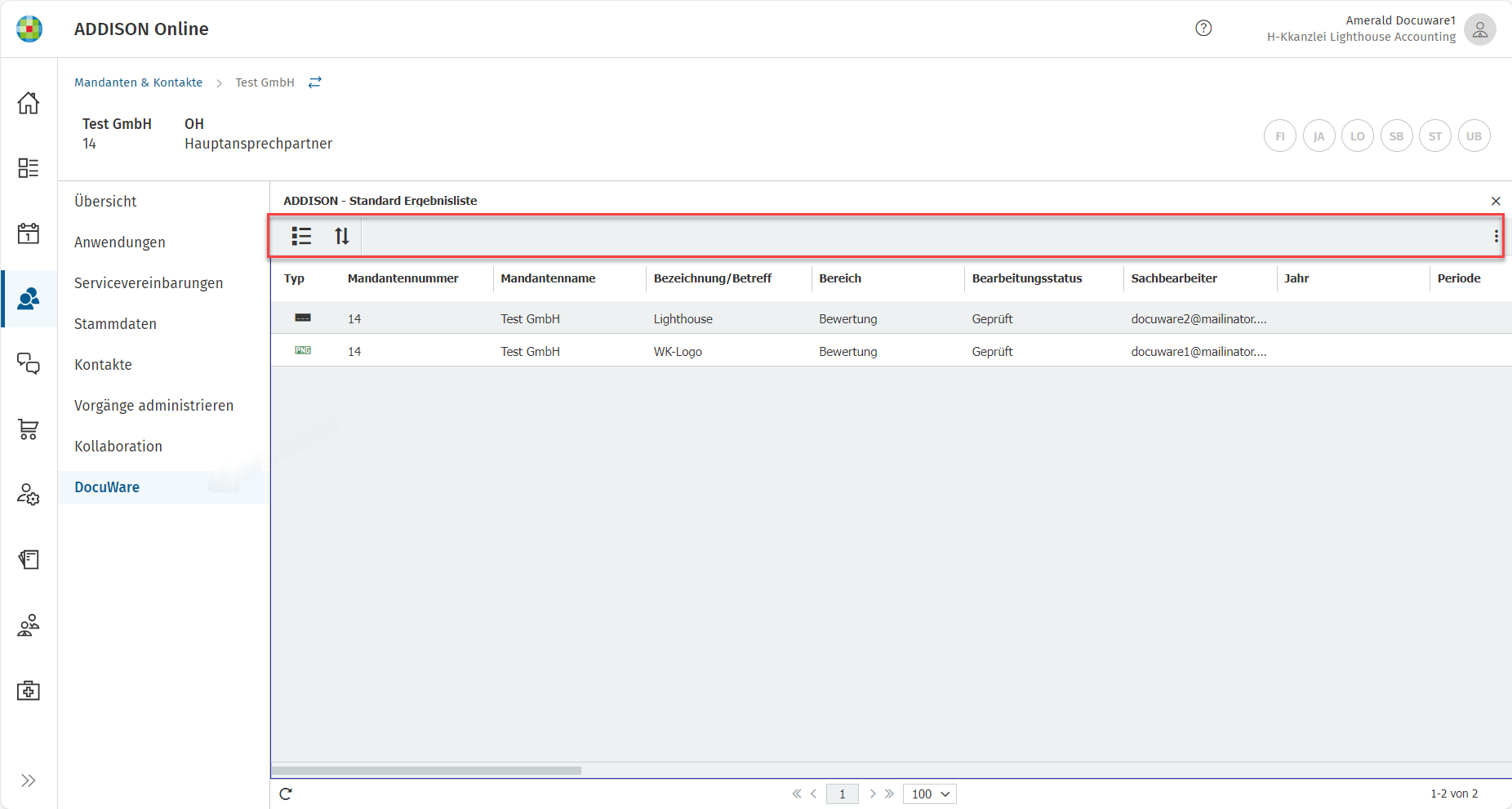The height and width of the screenshot is (809, 1512).
Task: Close the Standard Ergebnisliste panel
Action: [x=1496, y=201]
